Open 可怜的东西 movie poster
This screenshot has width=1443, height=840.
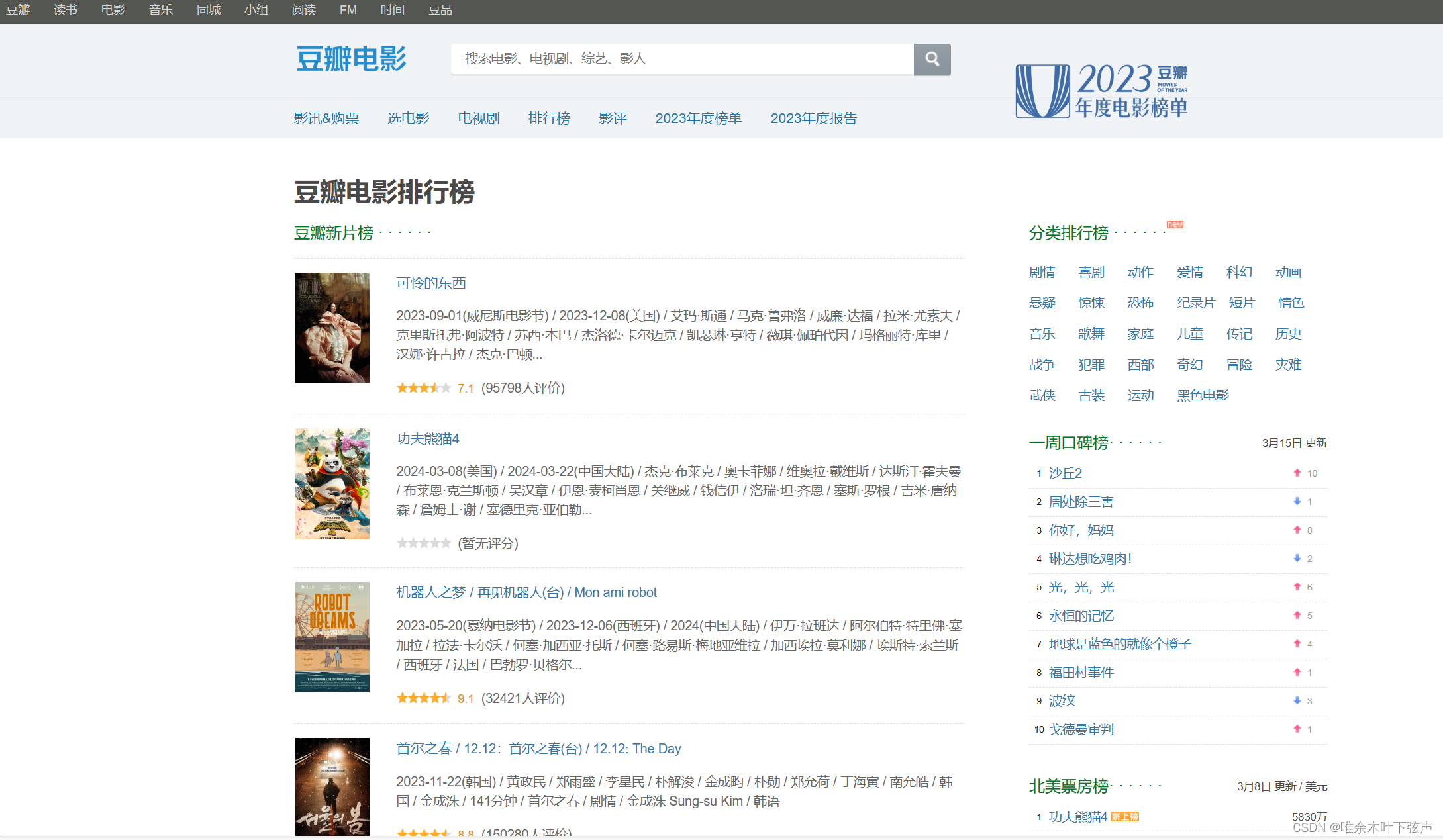click(x=332, y=327)
